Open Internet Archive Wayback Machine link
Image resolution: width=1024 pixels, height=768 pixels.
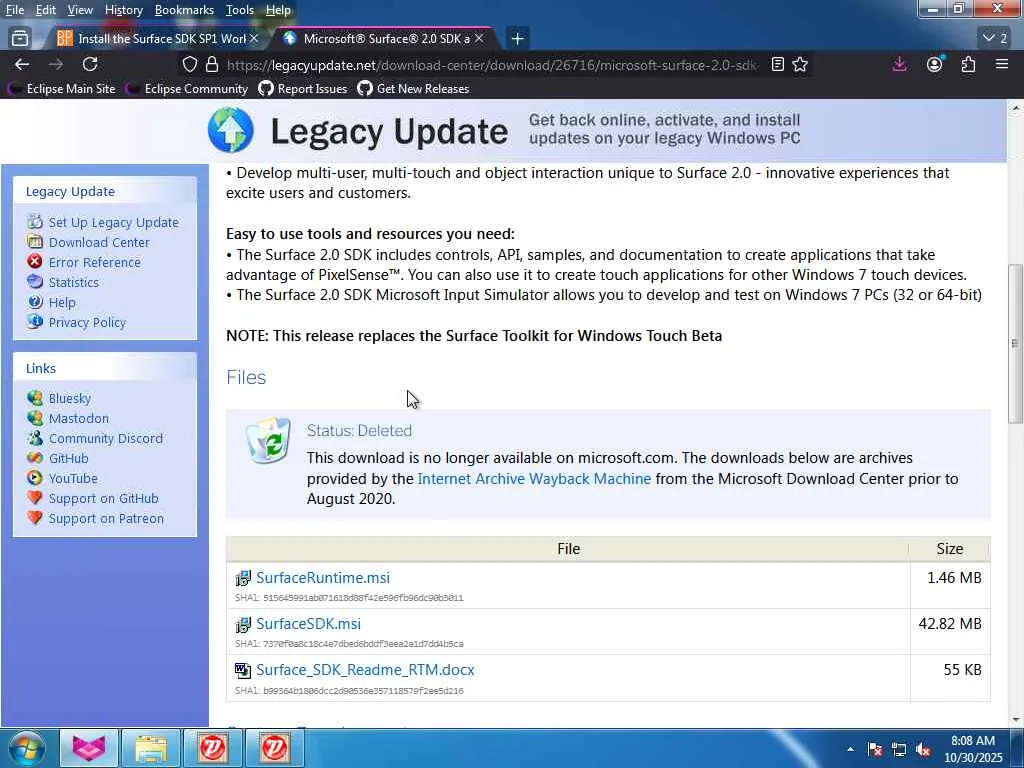pyautogui.click(x=534, y=479)
